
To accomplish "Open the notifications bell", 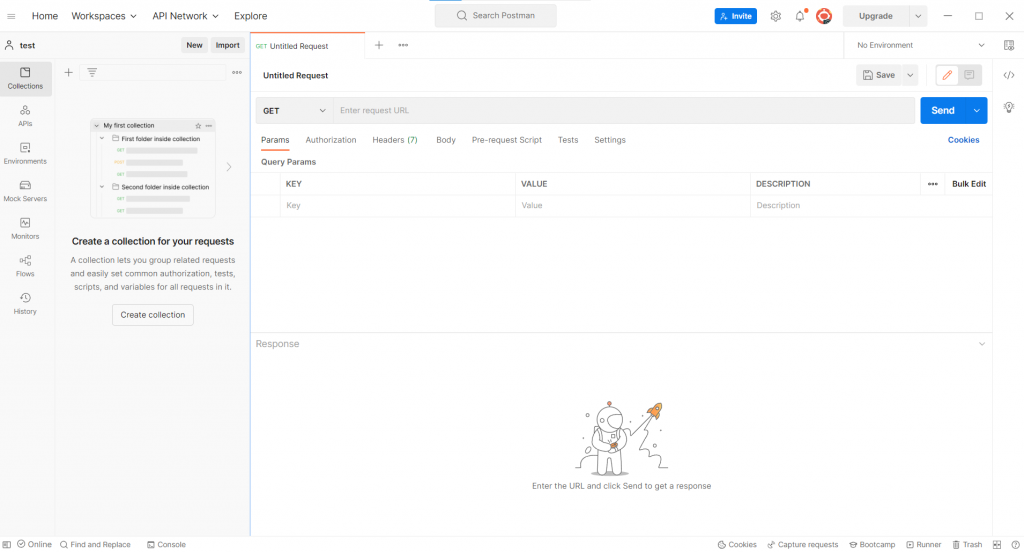I will [x=800, y=16].
